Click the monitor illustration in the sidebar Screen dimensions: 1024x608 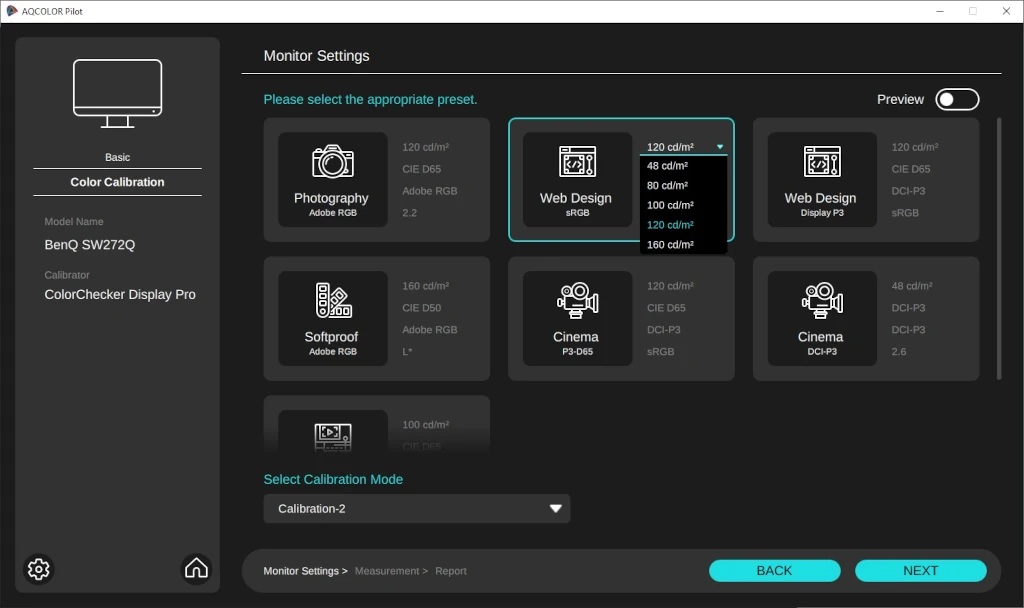tap(118, 93)
